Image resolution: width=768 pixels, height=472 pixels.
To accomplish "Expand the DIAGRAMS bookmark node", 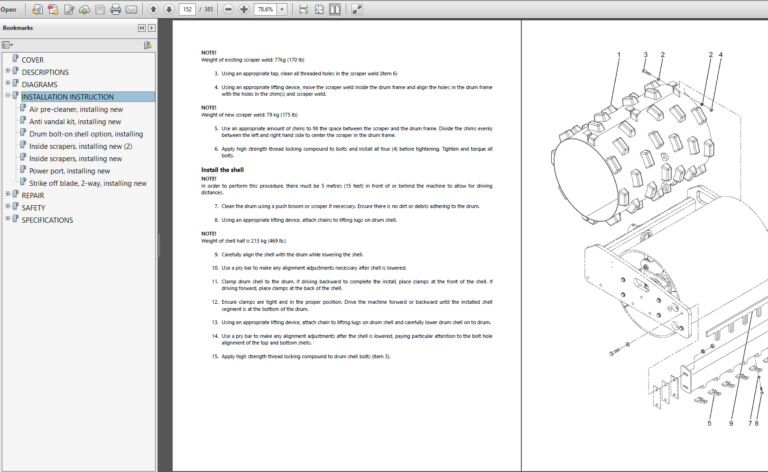I will tap(8, 83).
